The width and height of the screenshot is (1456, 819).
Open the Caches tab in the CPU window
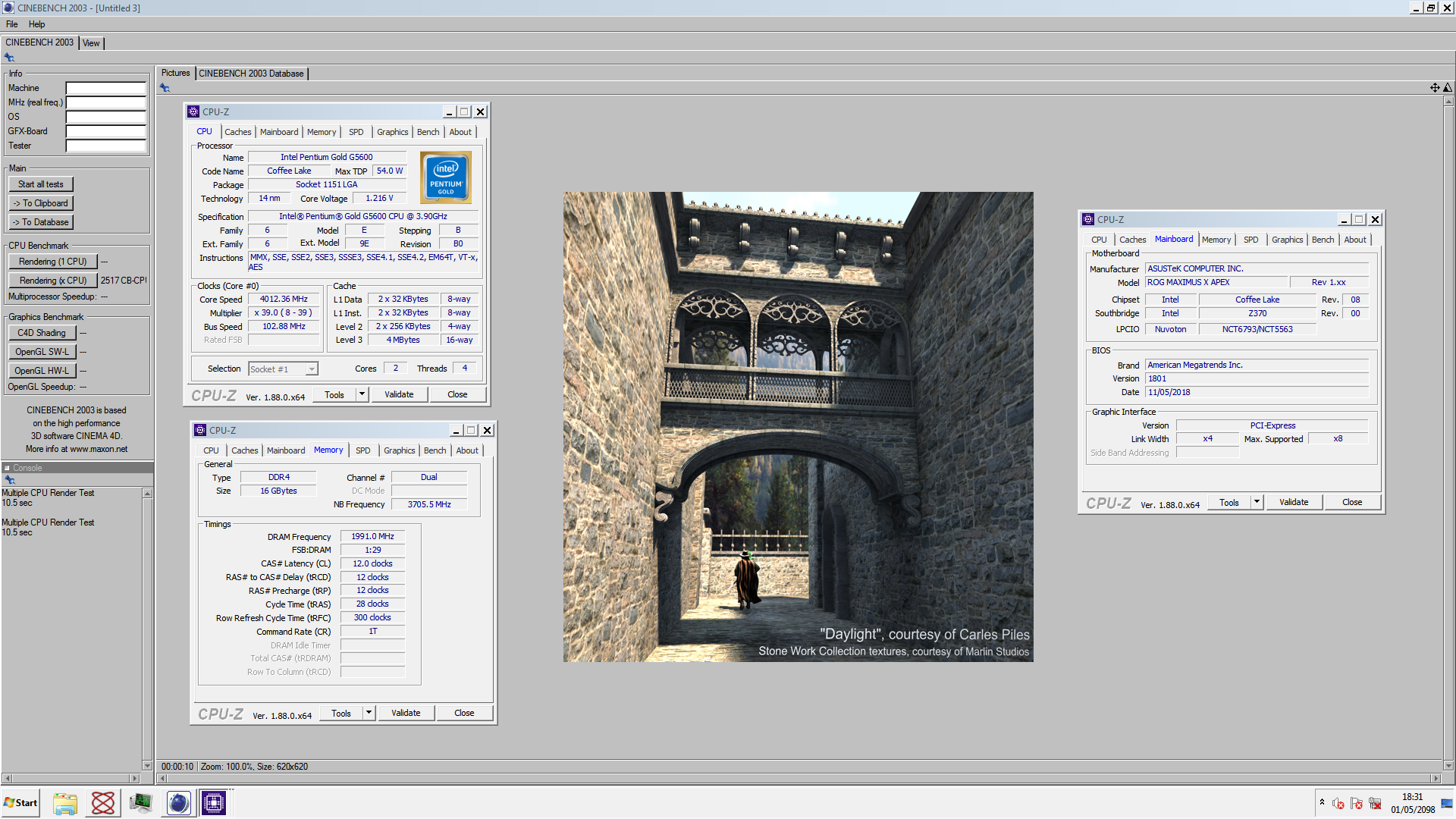(237, 132)
